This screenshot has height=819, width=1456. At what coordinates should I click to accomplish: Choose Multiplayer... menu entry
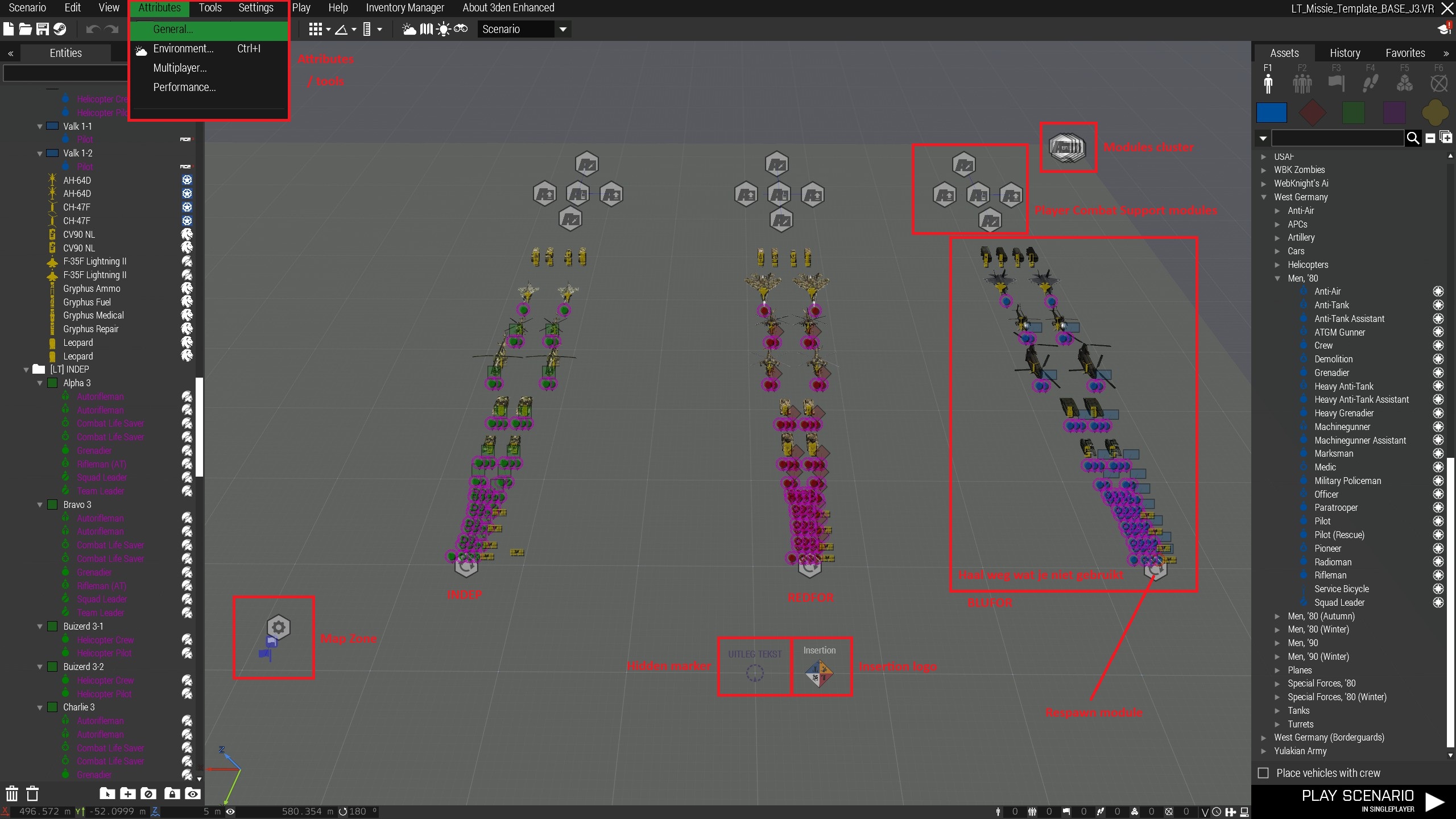[x=208, y=68]
